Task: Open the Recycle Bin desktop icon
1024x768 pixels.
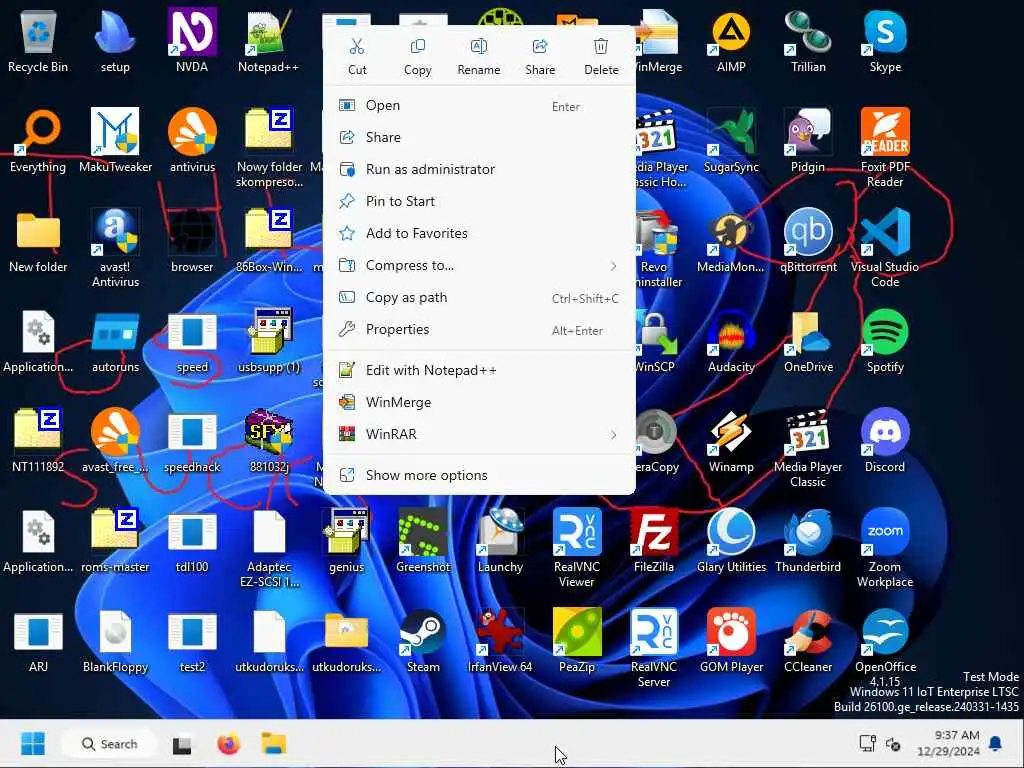Action: 38,40
